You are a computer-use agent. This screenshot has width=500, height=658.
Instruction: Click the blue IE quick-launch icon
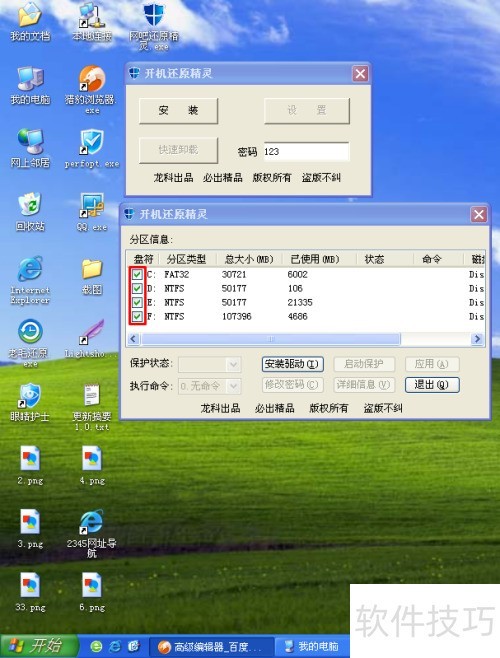pos(115,646)
